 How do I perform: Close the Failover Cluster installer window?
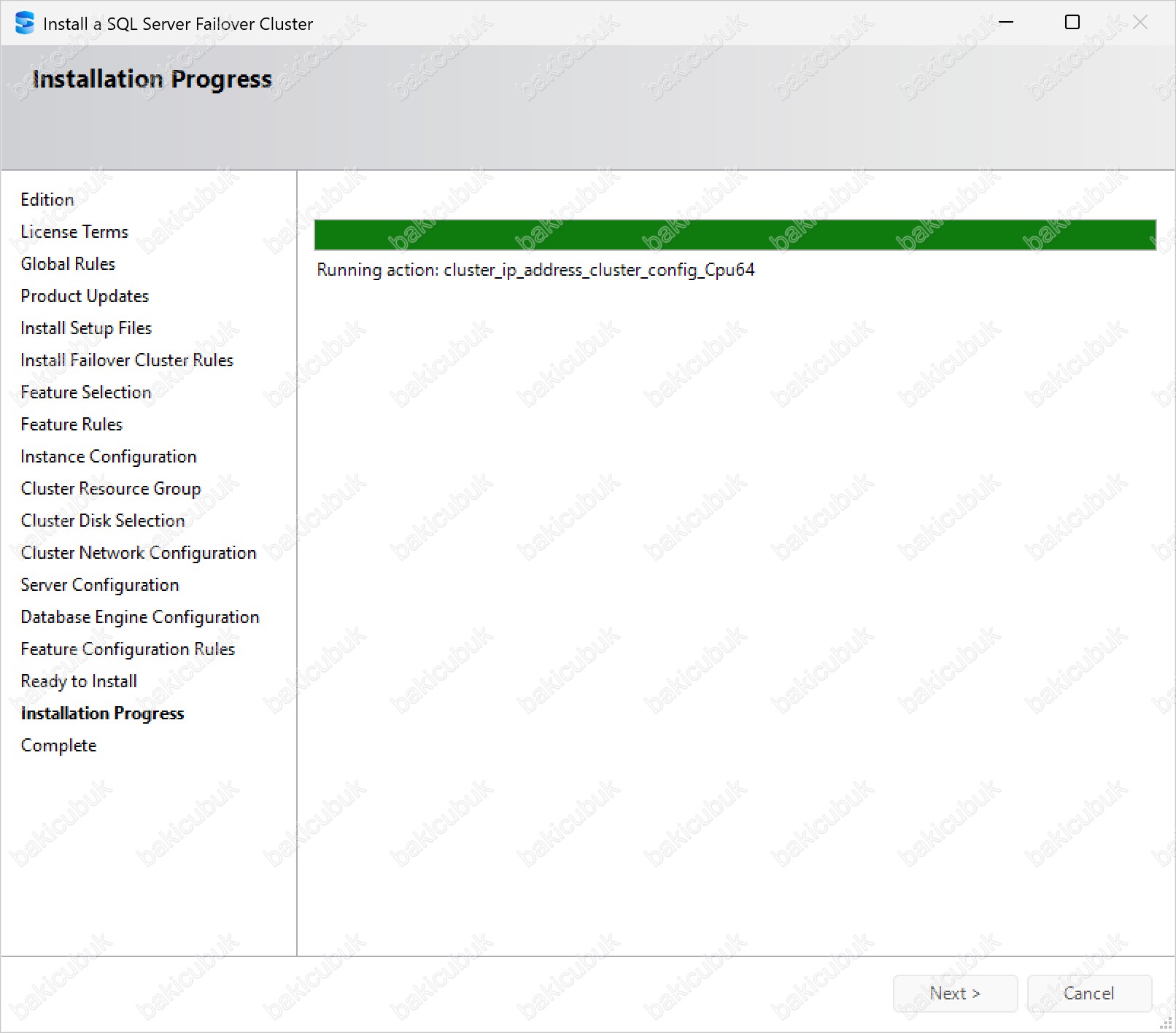click(1140, 23)
